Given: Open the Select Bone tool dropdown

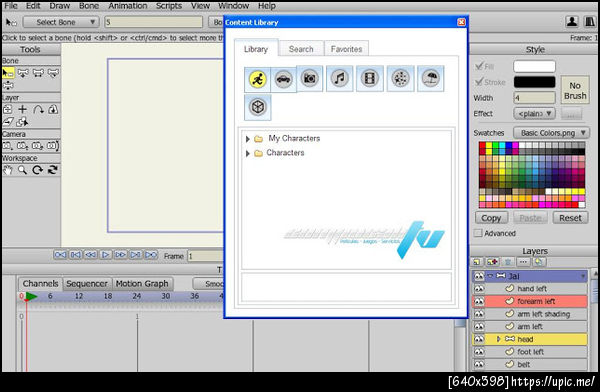Looking at the screenshot, I should [x=61, y=22].
